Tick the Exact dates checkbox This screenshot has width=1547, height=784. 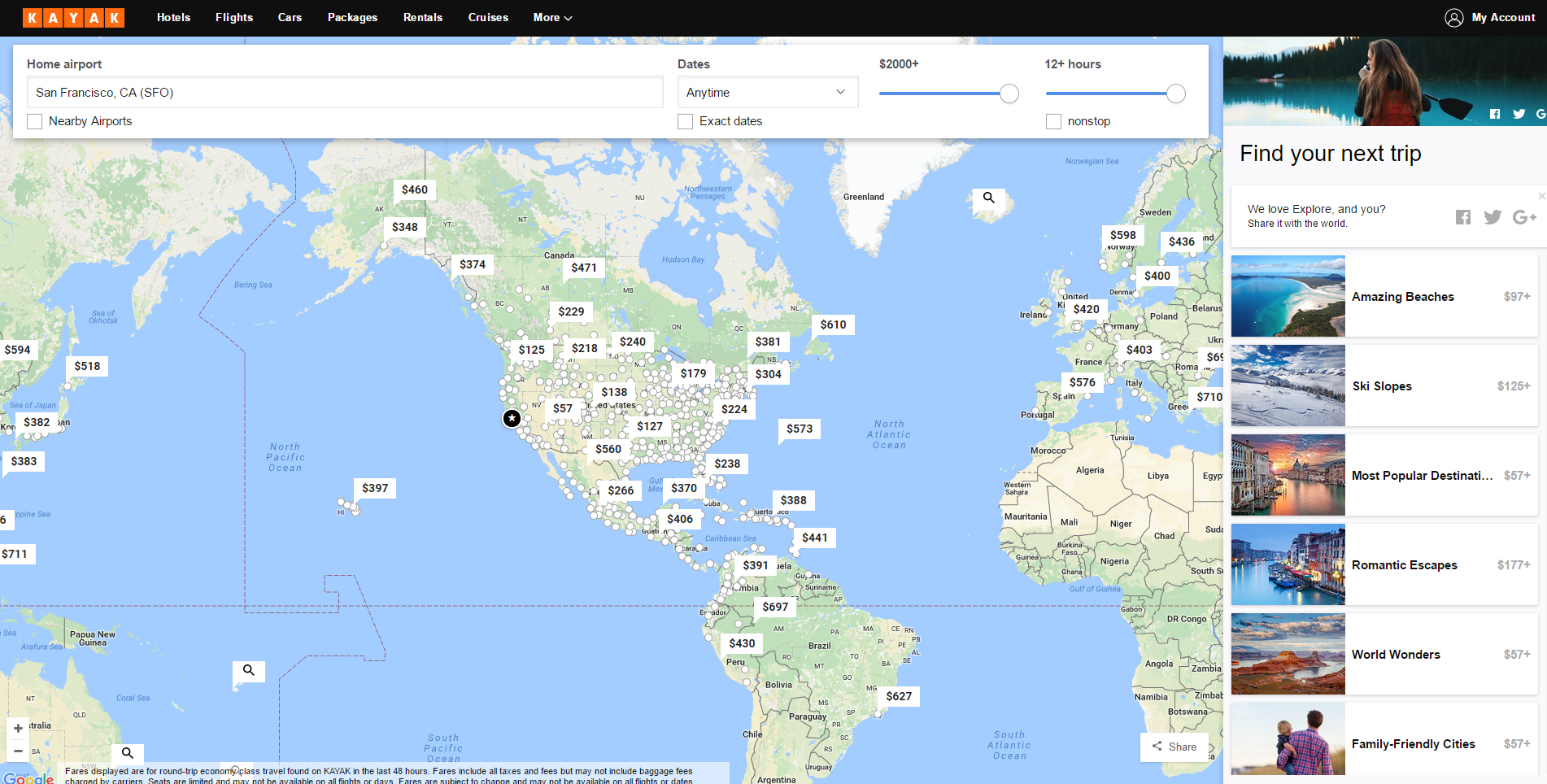coord(685,121)
